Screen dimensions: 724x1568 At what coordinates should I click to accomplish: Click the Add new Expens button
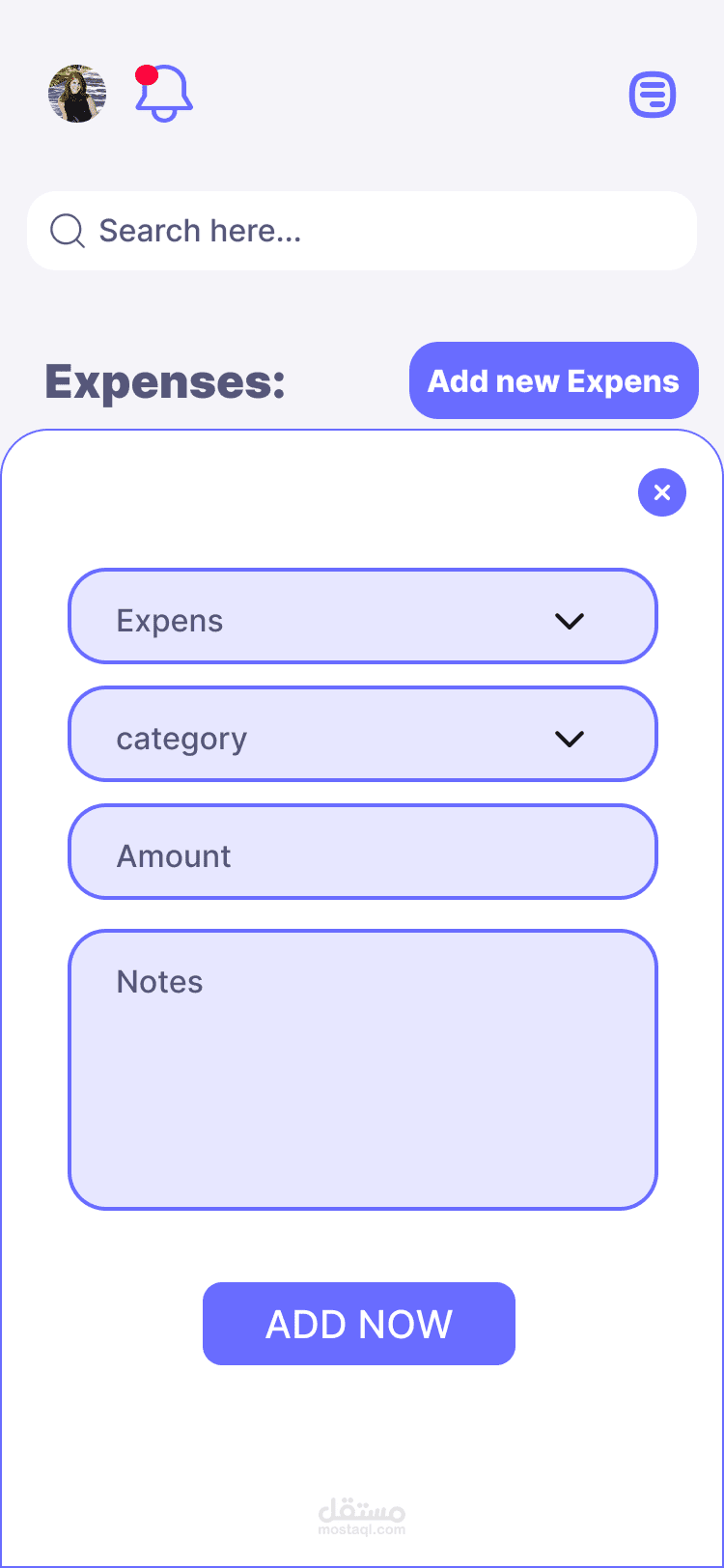[554, 380]
